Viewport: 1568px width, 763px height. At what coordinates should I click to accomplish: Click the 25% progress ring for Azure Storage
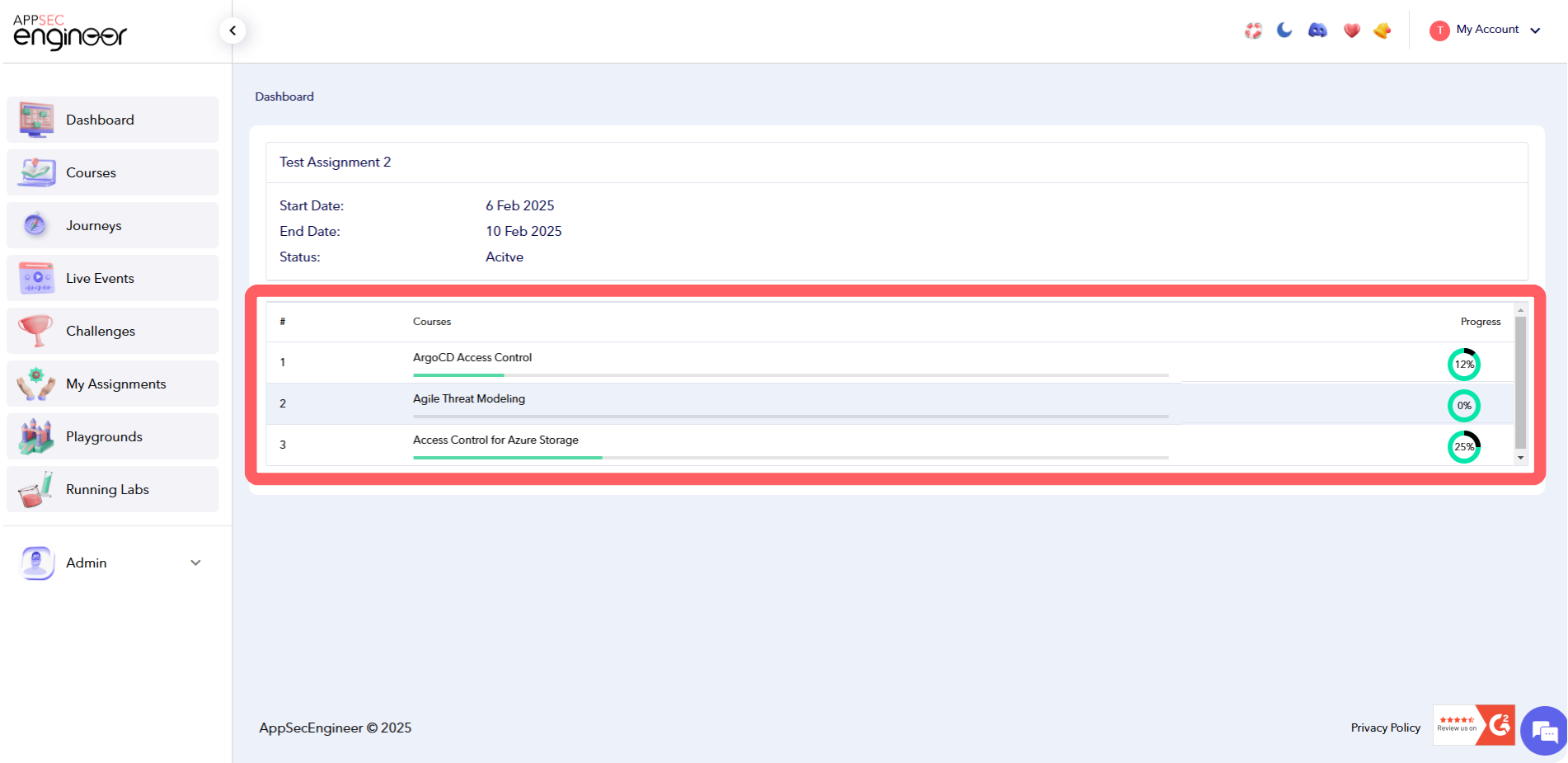coord(1464,446)
